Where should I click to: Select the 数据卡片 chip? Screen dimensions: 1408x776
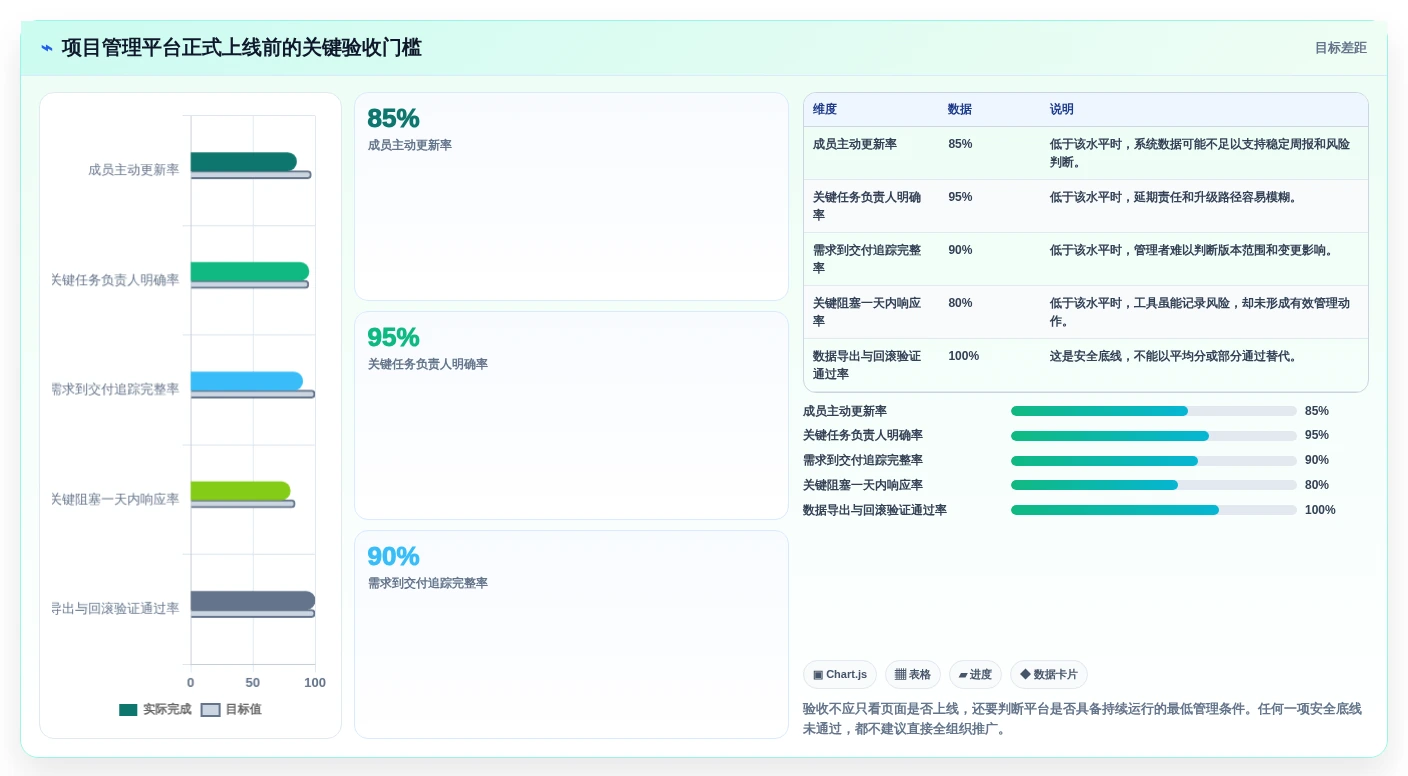coord(1049,675)
